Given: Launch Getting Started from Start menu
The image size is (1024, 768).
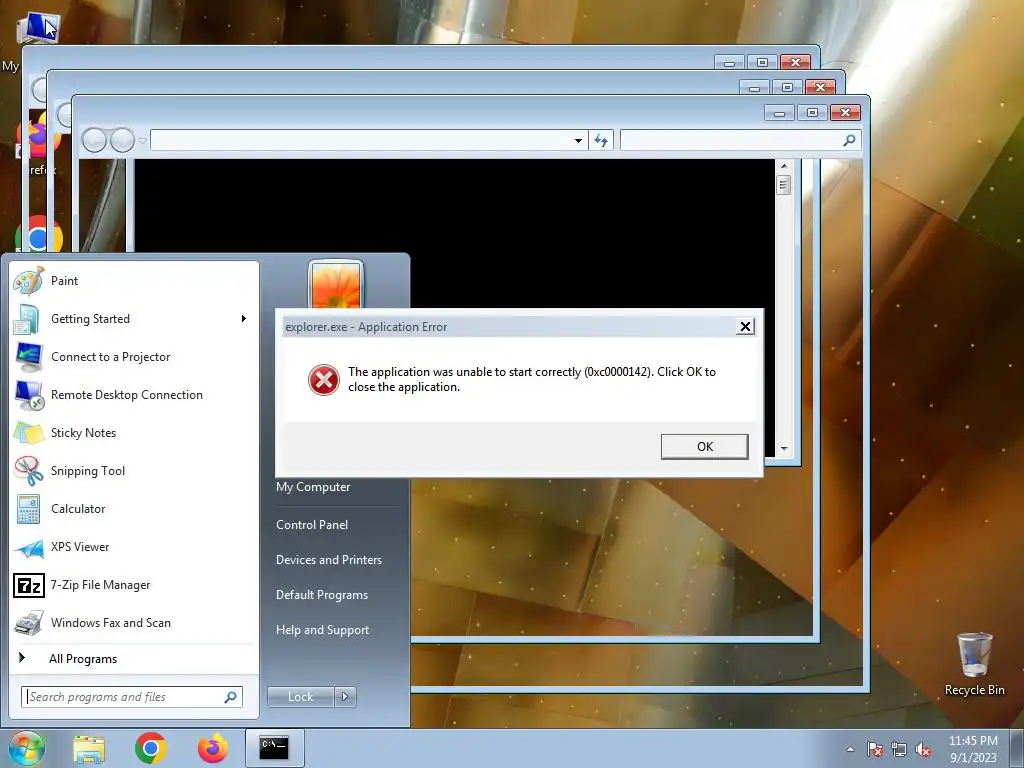Looking at the screenshot, I should point(134,319).
